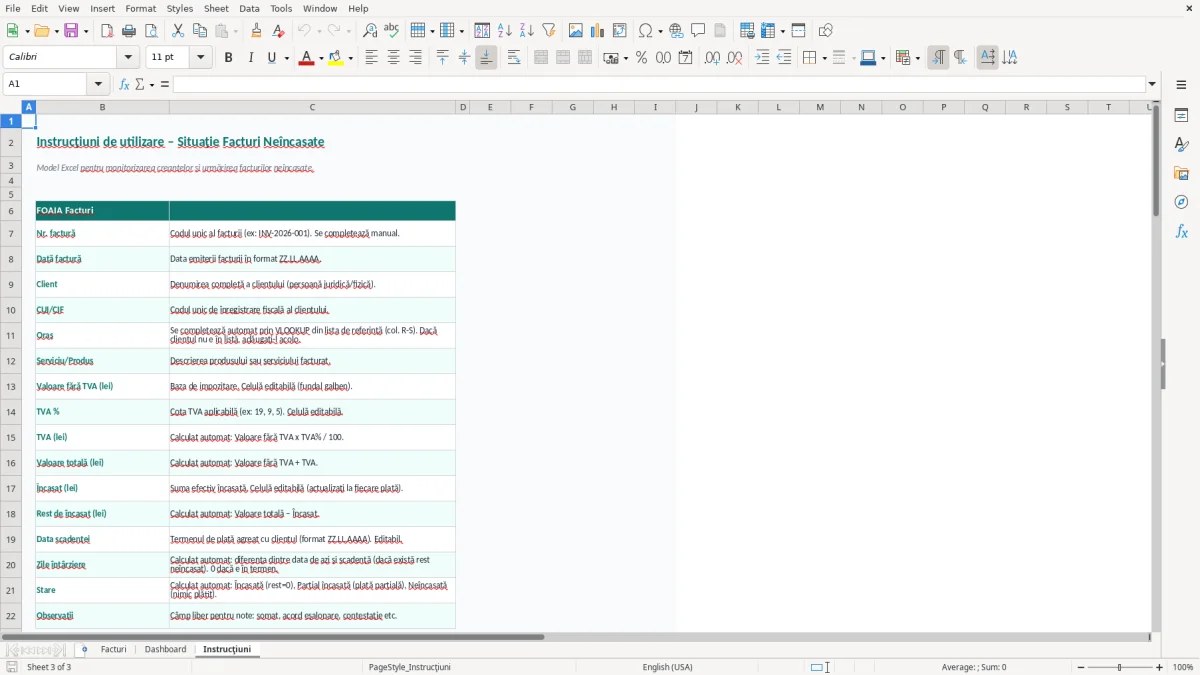The width and height of the screenshot is (1200, 675).
Task: Open the Font Name Calibri dropdown
Action: pos(127,58)
